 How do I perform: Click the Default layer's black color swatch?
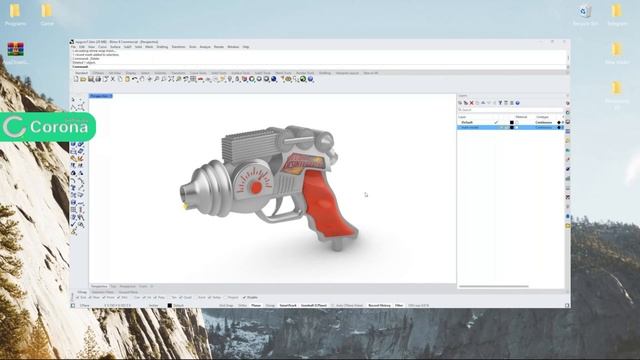pos(511,122)
